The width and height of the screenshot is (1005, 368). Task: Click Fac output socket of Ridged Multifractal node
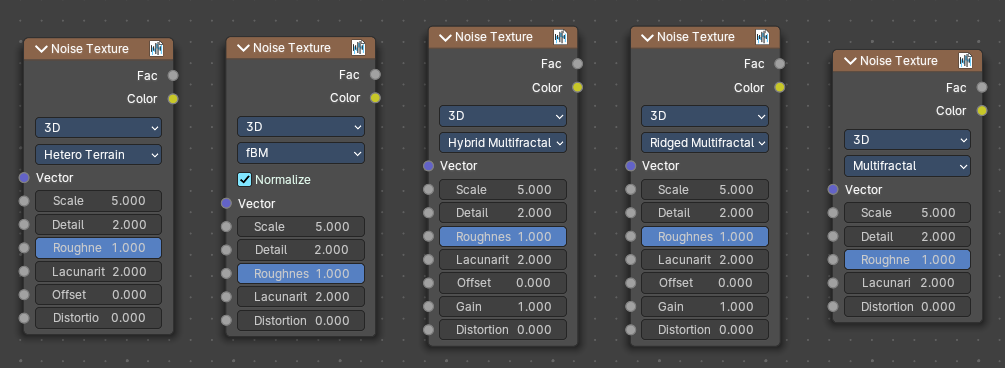tap(779, 63)
